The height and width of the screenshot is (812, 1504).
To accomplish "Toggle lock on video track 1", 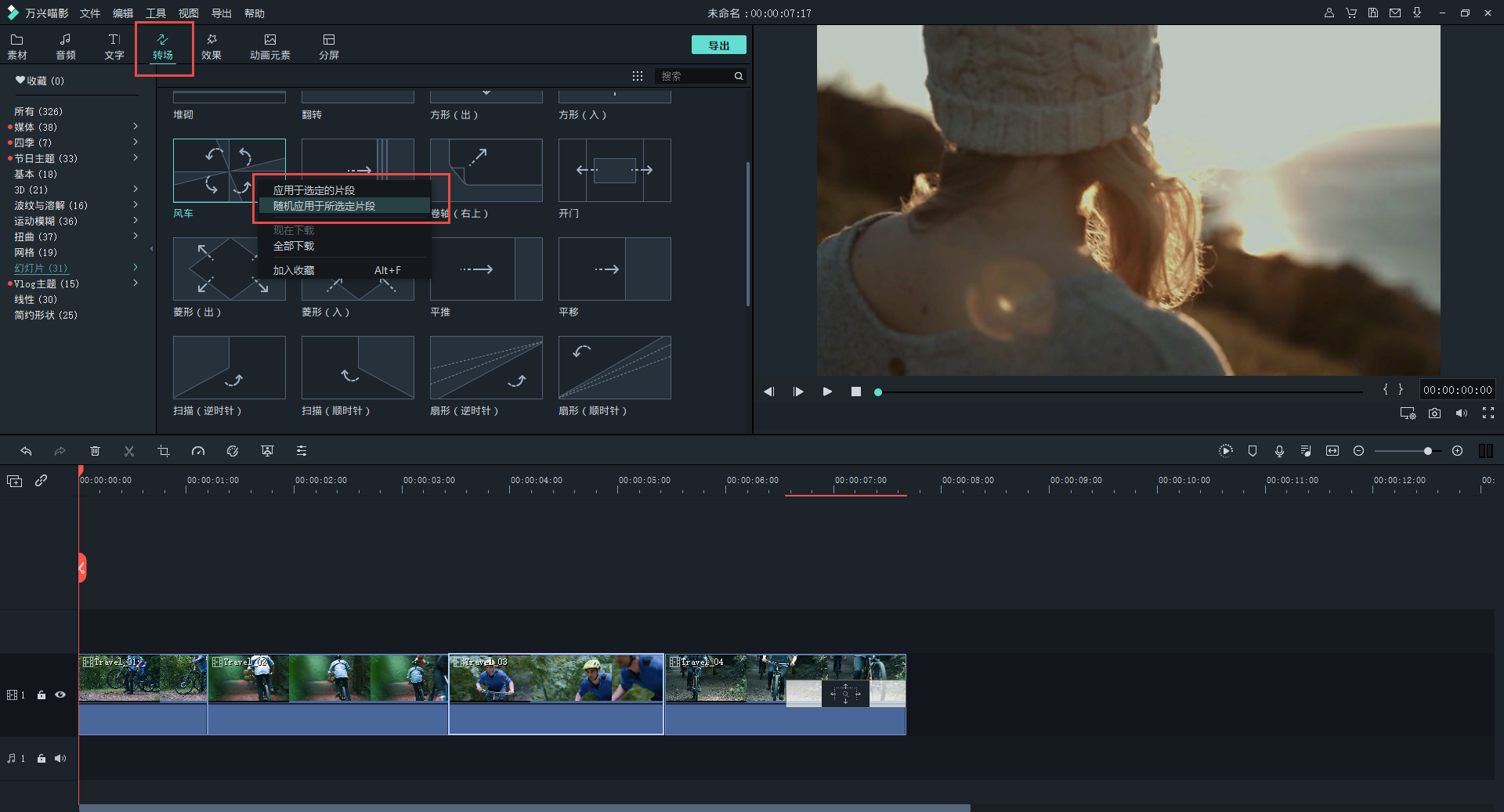I will 42,695.
